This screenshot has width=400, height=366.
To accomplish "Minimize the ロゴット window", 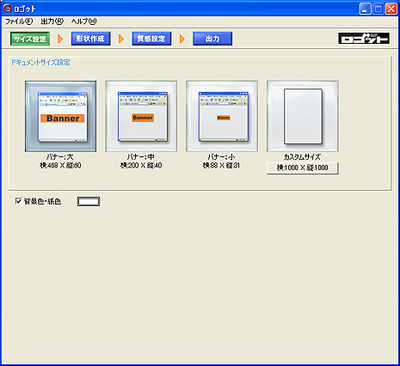I will pos(365,9).
